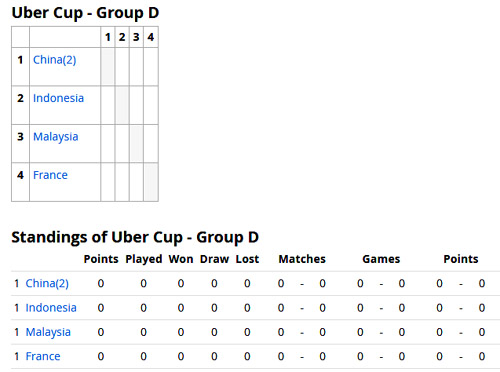Click the Uber Cup - Group D heading
This screenshot has height=372, width=500.
coord(85,13)
